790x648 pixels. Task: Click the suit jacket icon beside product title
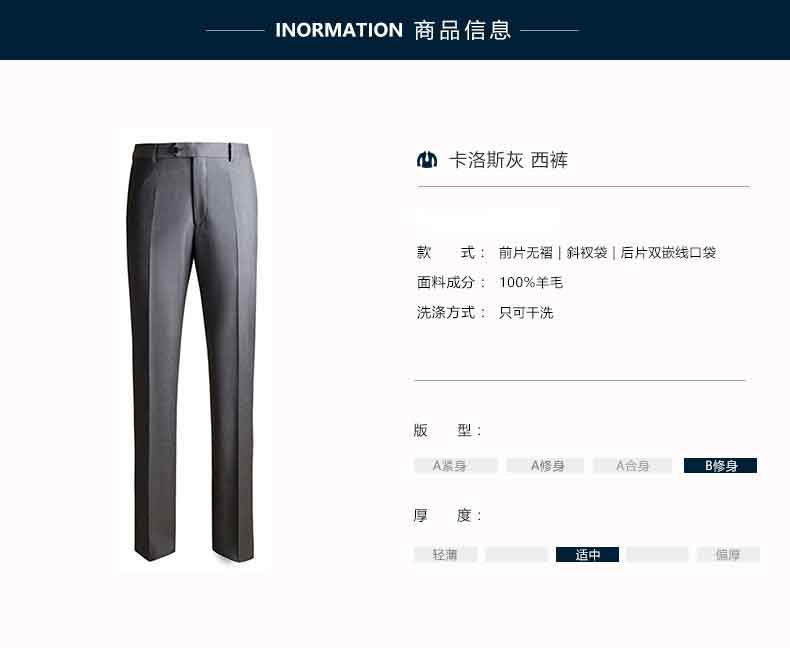pyautogui.click(x=427, y=160)
